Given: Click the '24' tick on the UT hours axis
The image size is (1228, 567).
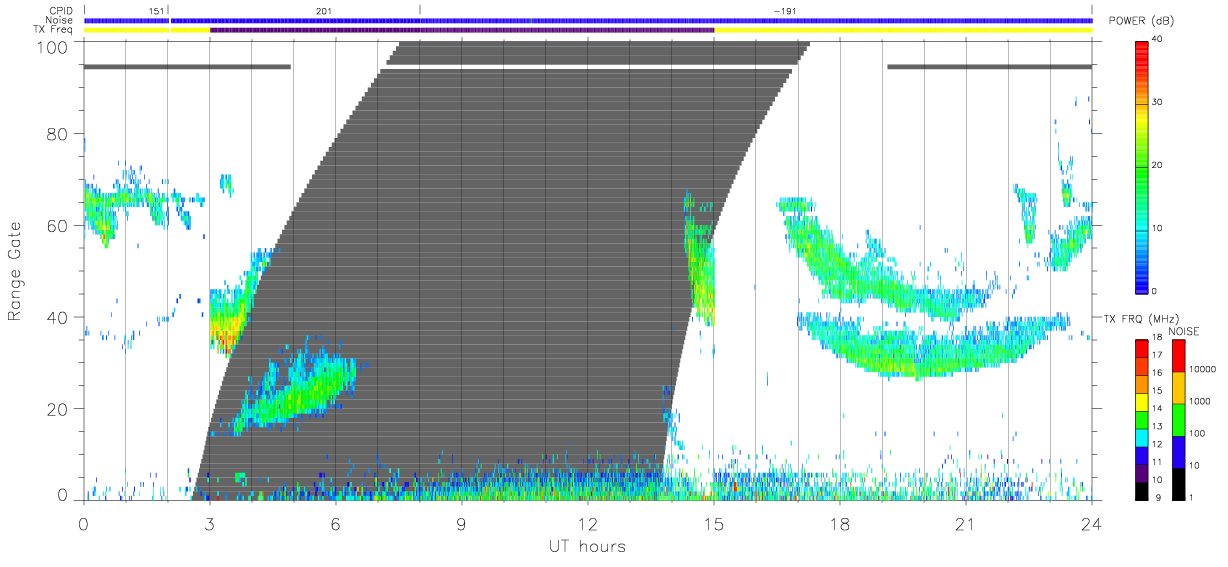Looking at the screenshot, I should coord(1091,523).
